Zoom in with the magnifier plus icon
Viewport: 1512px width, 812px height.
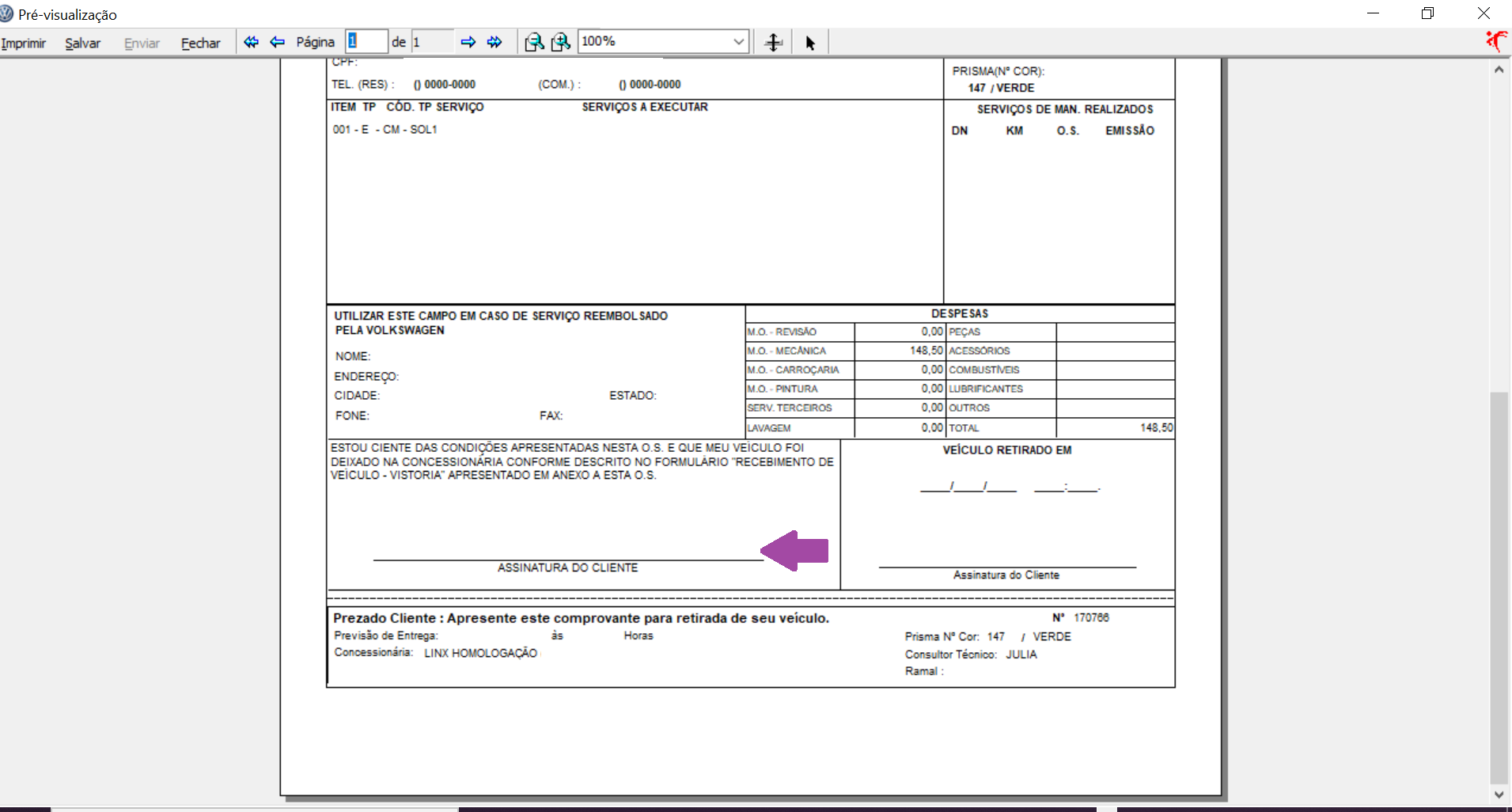(x=561, y=42)
